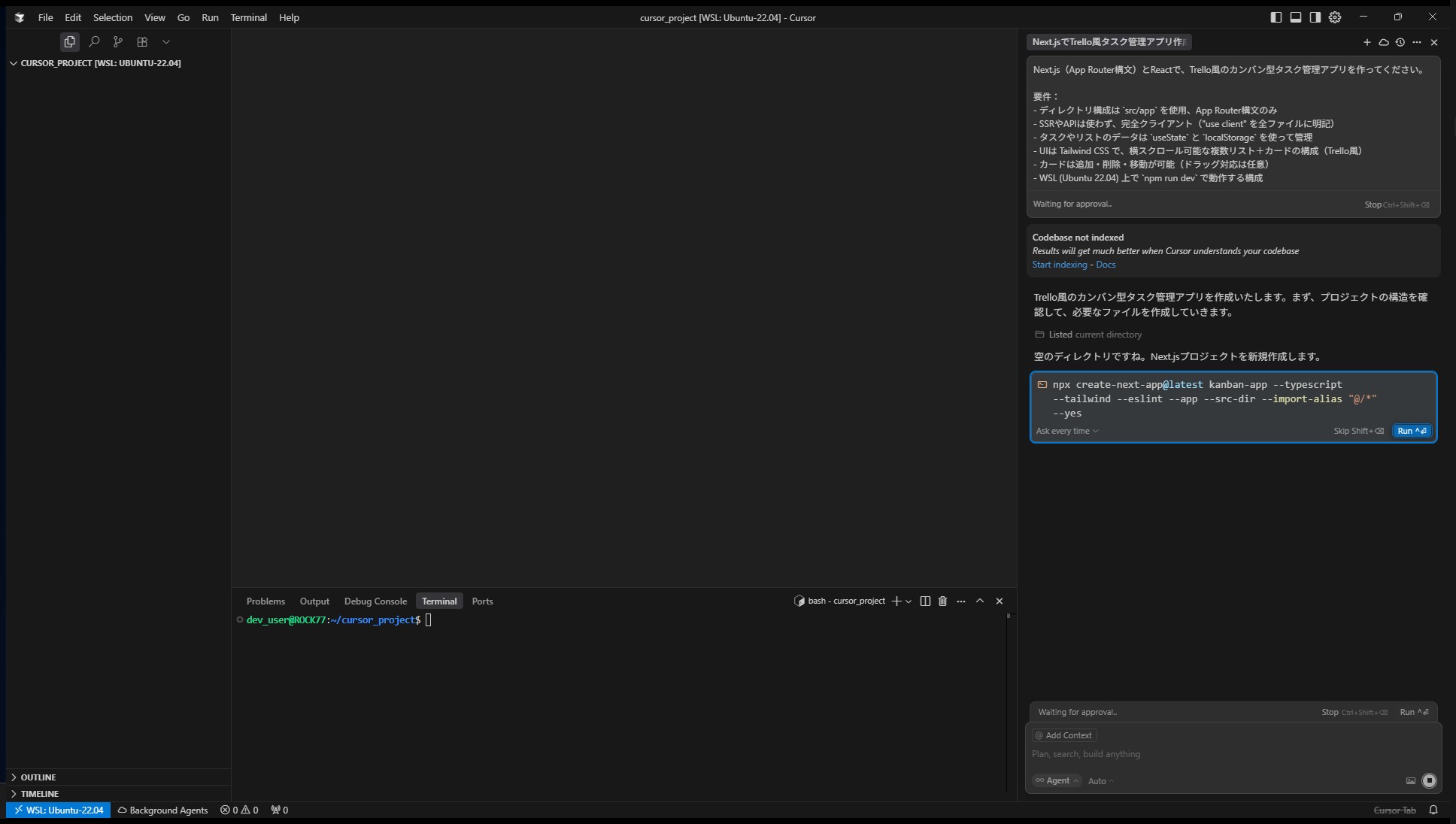Click the Explorer files icon
The height and width of the screenshot is (824, 1456).
tap(70, 42)
